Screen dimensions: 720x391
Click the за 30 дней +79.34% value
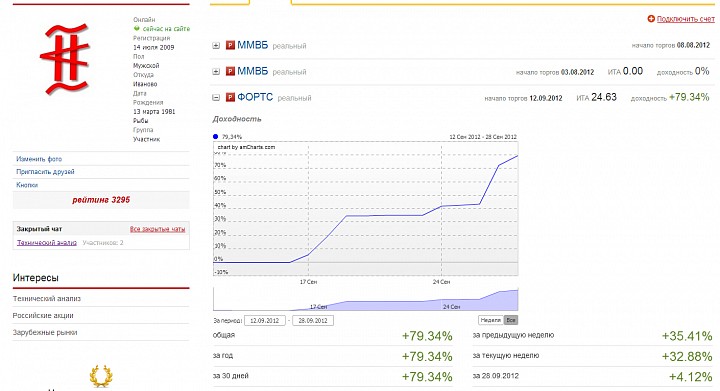[427, 376]
